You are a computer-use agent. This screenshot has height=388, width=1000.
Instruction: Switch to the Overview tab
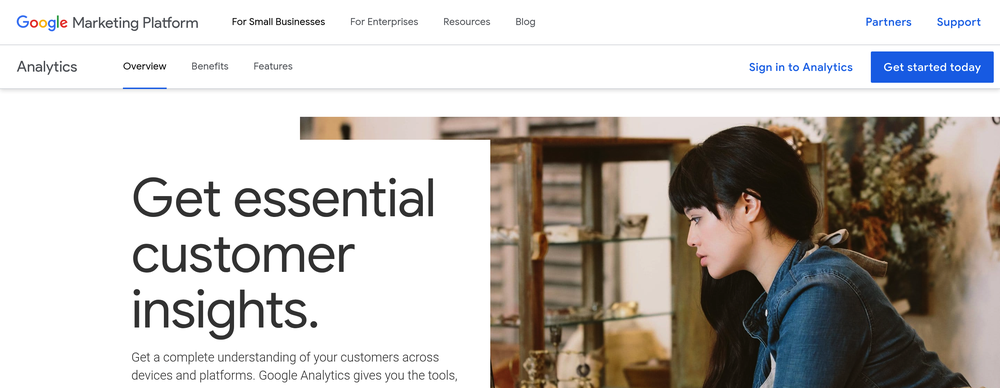pos(145,66)
